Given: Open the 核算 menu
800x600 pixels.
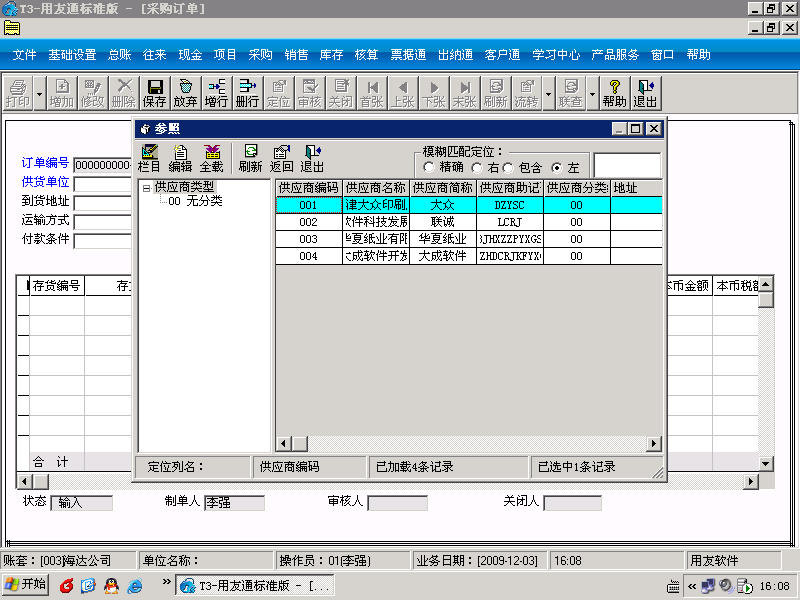Looking at the screenshot, I should [x=366, y=55].
